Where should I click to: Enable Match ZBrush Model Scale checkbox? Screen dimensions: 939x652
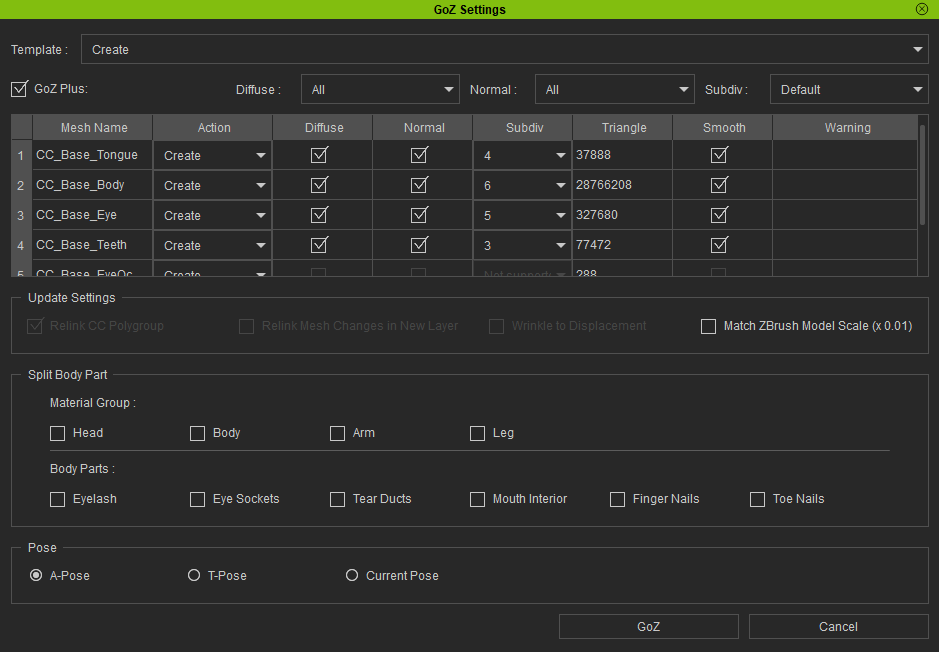pyautogui.click(x=708, y=326)
